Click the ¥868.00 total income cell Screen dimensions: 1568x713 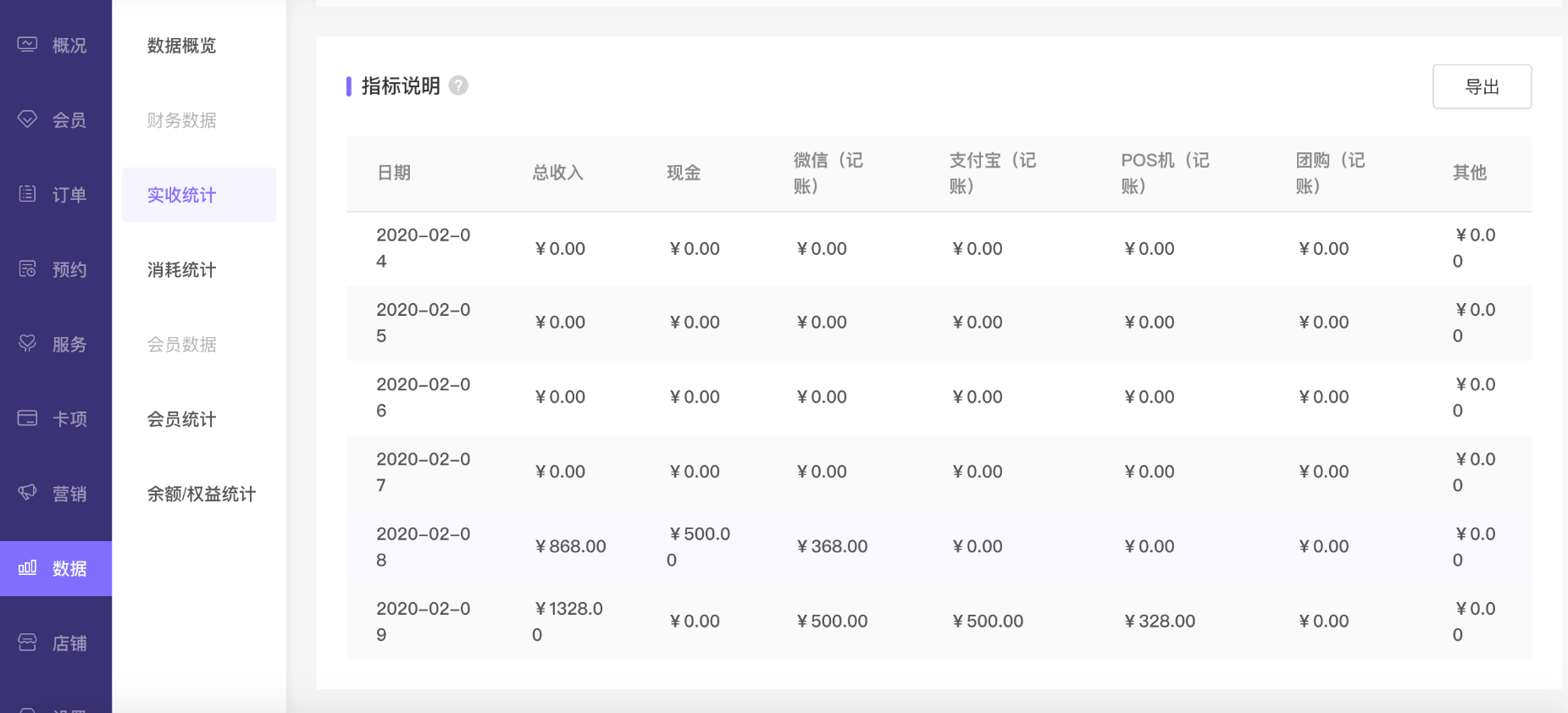pos(570,546)
